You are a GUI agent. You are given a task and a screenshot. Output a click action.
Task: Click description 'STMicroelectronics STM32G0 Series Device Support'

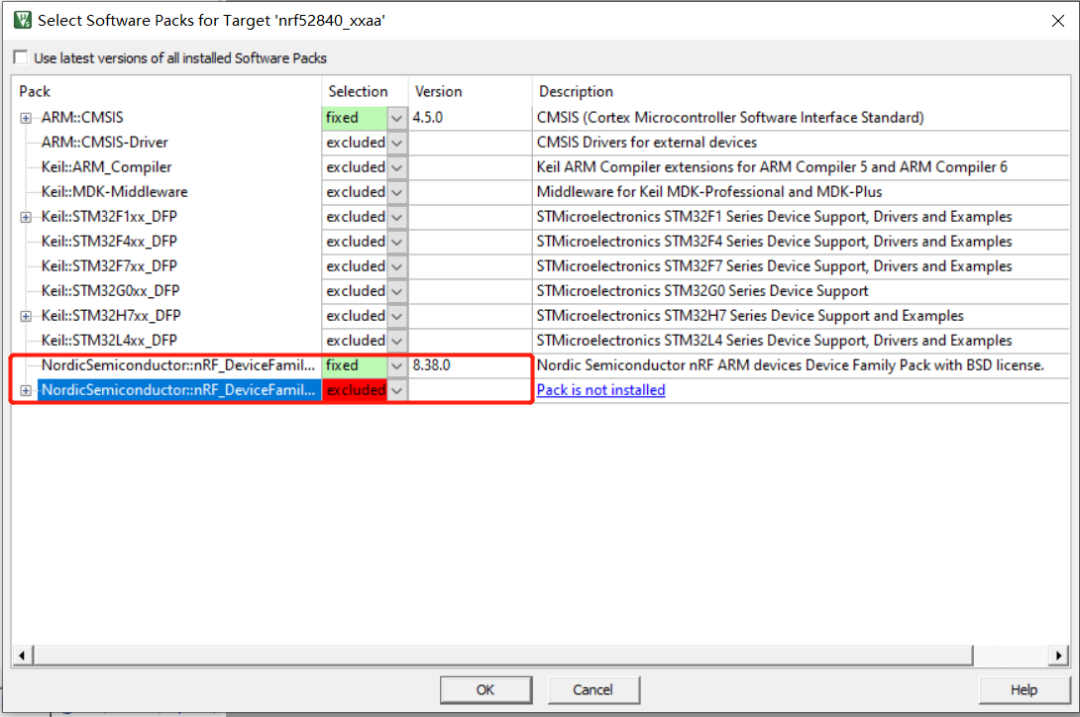click(703, 291)
